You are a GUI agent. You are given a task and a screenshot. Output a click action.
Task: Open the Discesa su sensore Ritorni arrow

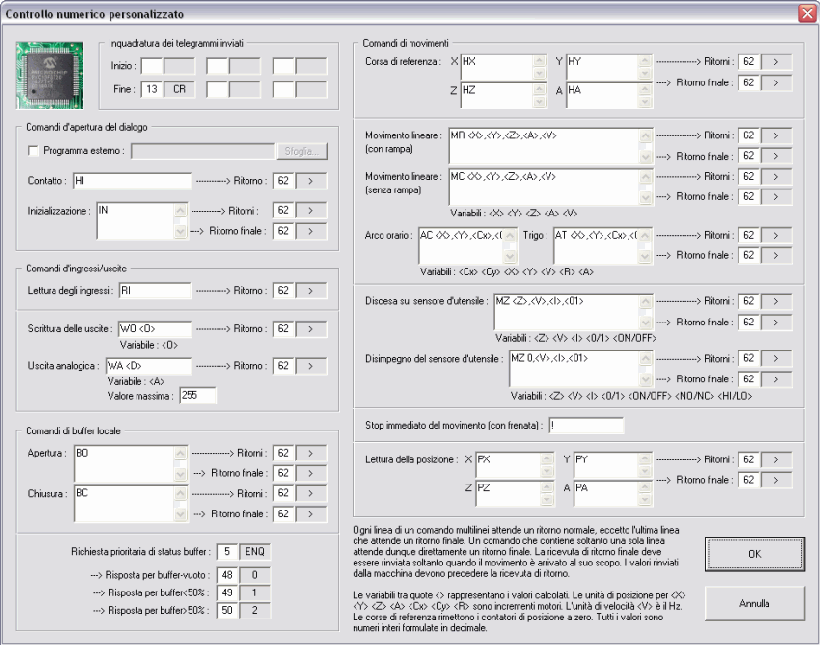776,301
